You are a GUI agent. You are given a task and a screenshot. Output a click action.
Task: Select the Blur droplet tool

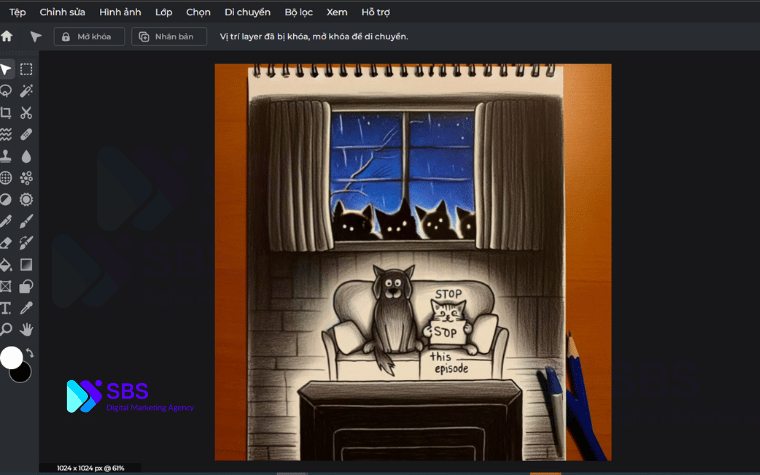(x=26, y=156)
